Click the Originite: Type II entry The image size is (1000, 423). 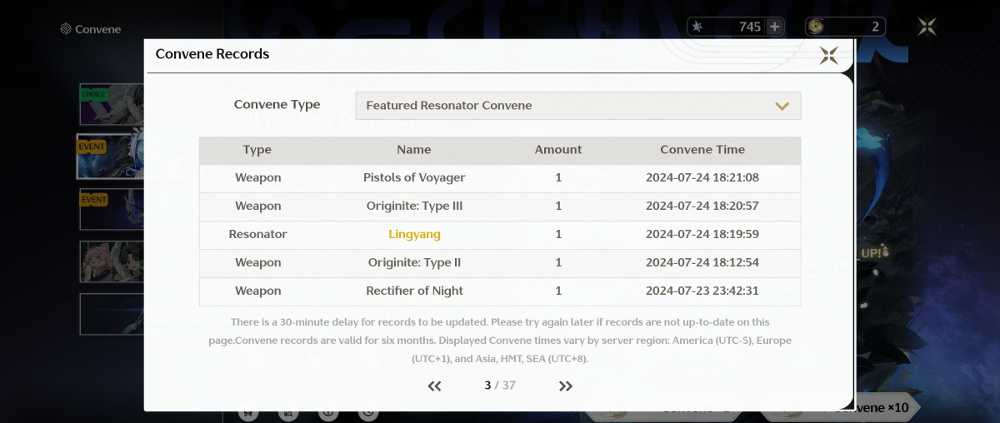415,262
